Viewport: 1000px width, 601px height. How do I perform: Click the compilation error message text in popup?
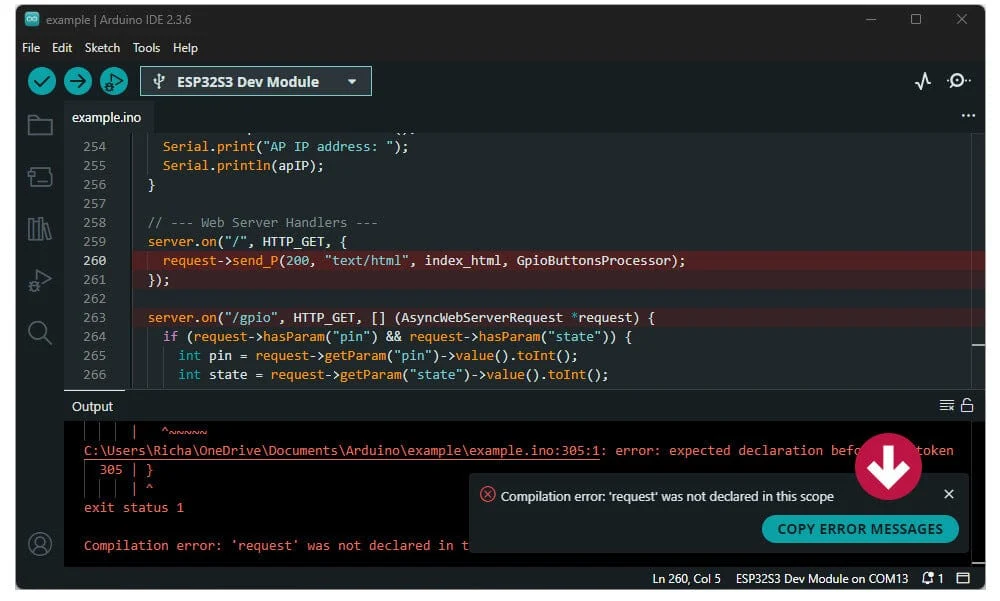coord(667,496)
